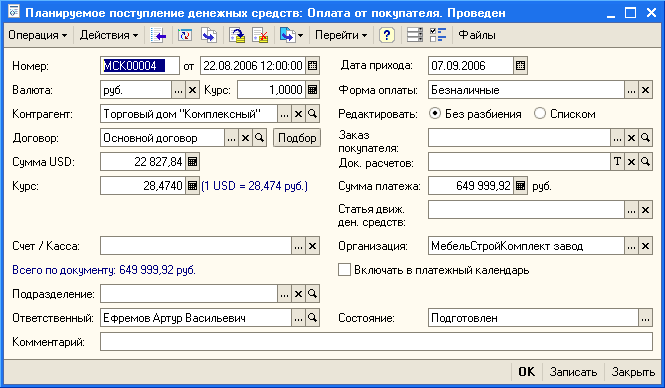Open selection list for Форма оплаты
Screen dimensions: 665x388
click(631, 90)
